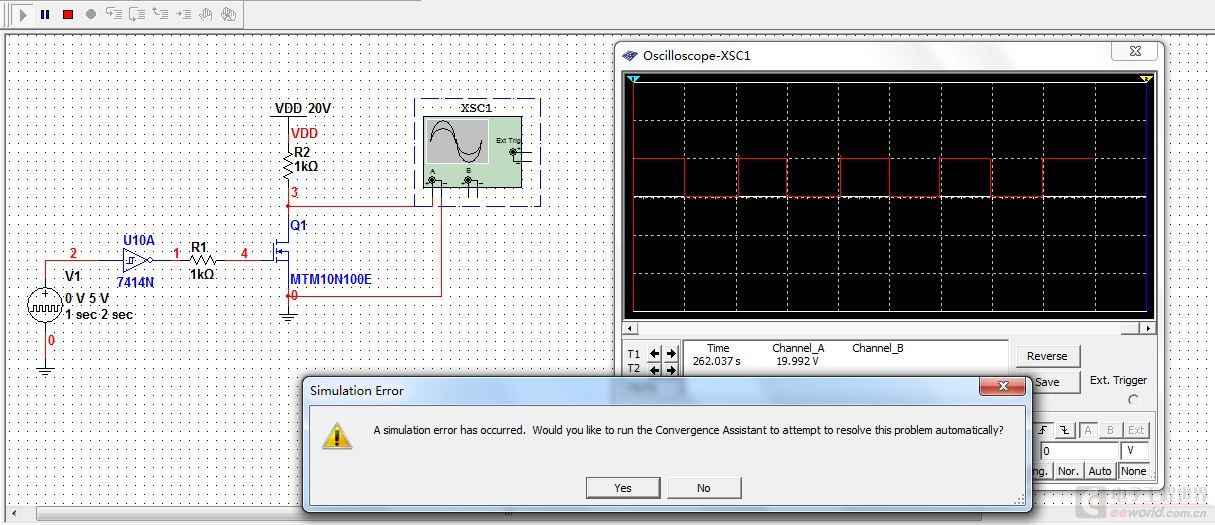Click the Channel_B column header
Image resolution: width=1215 pixels, height=525 pixels.
[x=877, y=348]
